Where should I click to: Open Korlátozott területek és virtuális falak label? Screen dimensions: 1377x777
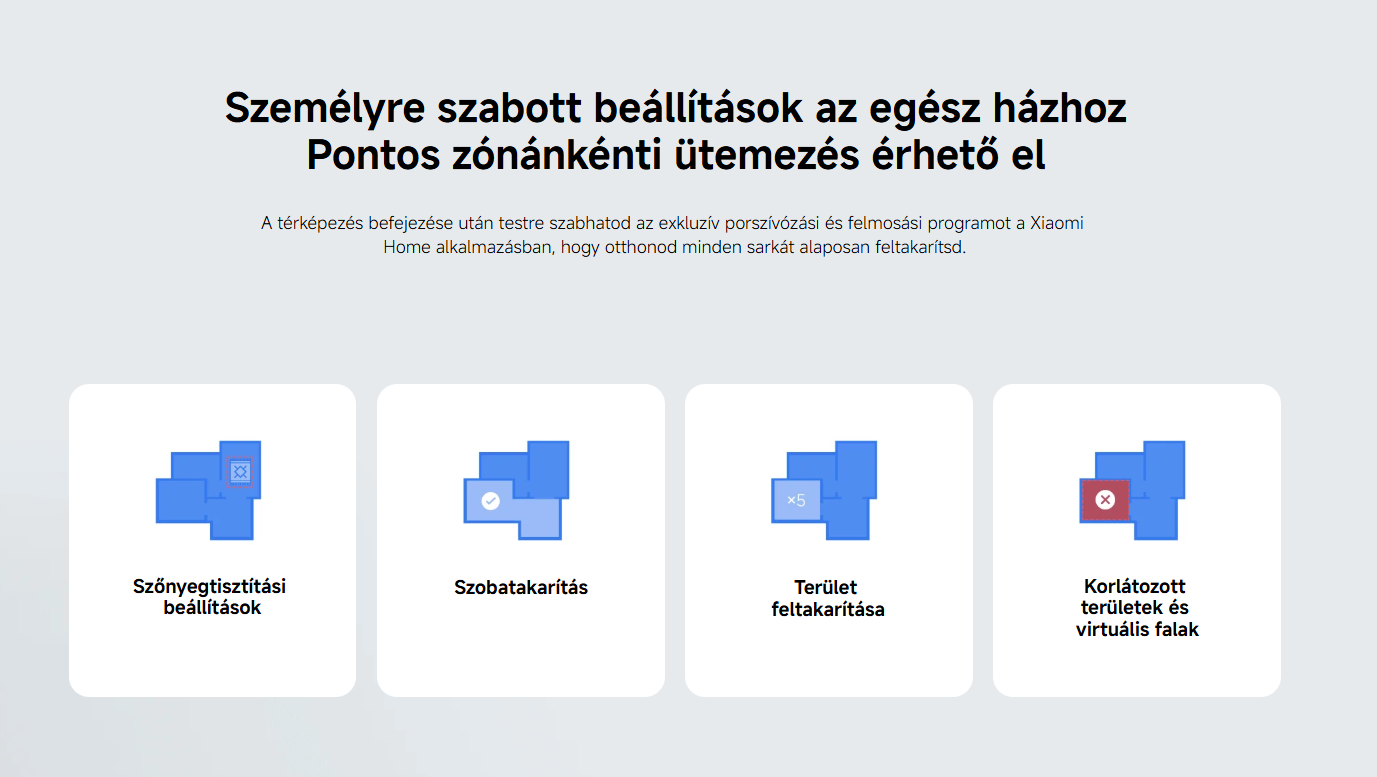coord(1137,608)
